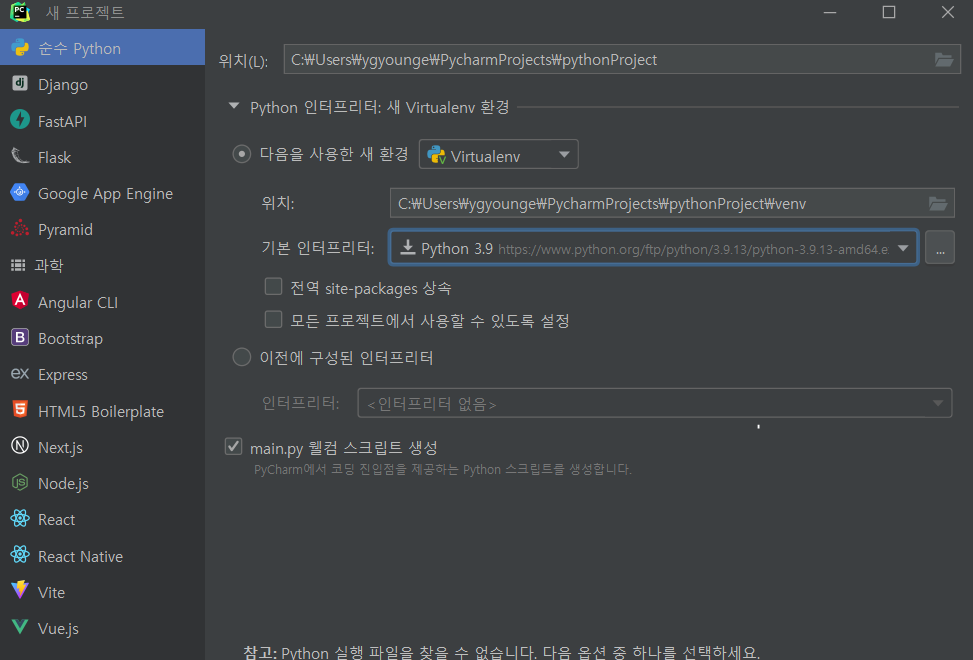
Task: Open 기본 인터프리터 Python 3.9 dropdown
Action: [653, 248]
